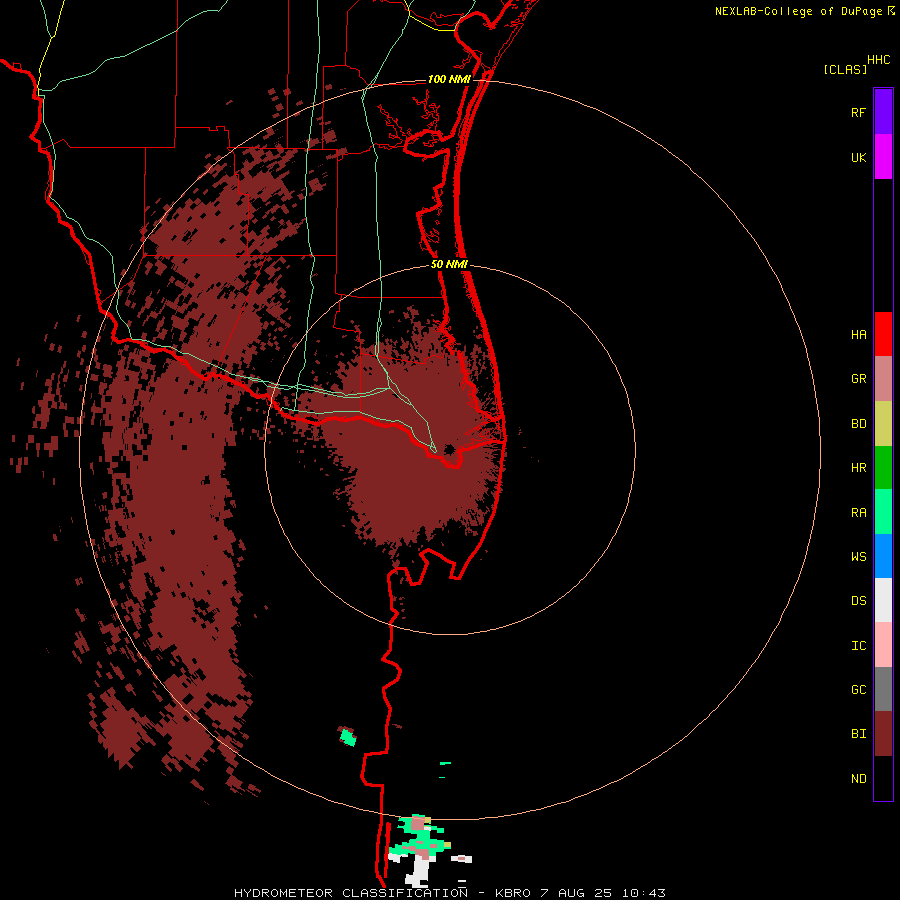The image size is (900, 900).
Task: Click the 'ND' legend label
Action: click(858, 779)
